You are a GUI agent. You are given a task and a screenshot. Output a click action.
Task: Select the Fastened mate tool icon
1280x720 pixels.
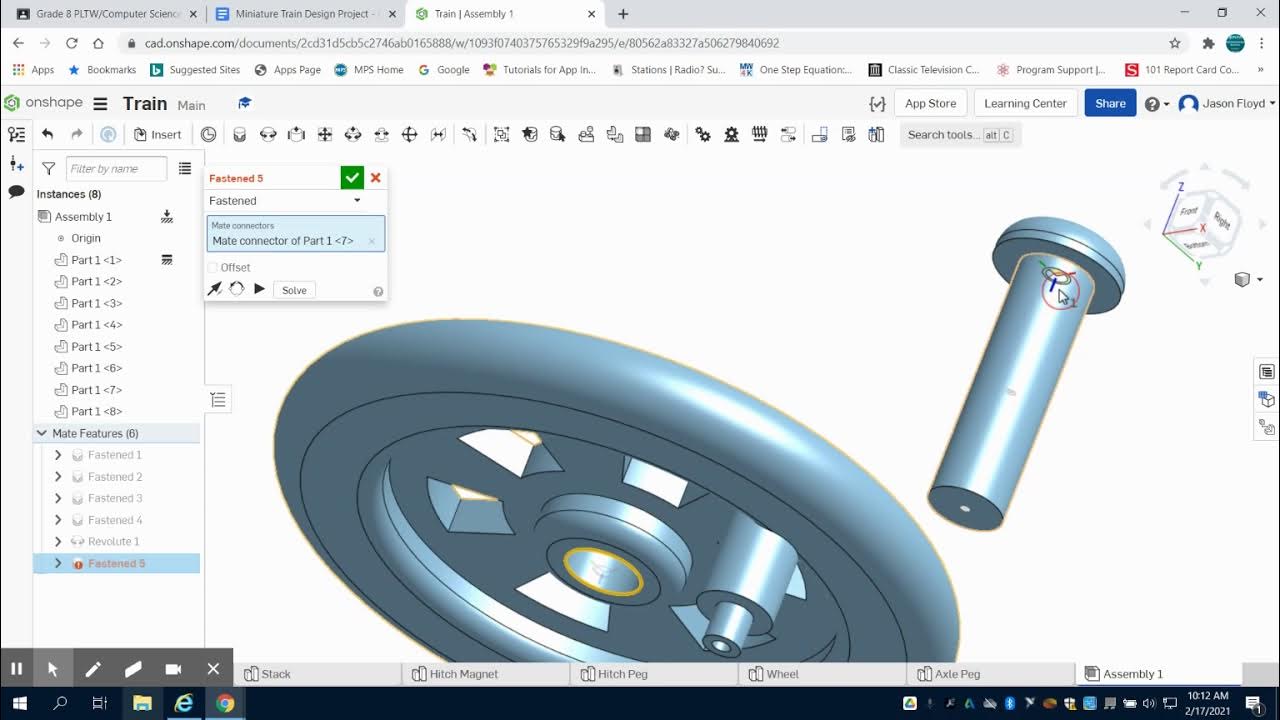tap(239, 134)
